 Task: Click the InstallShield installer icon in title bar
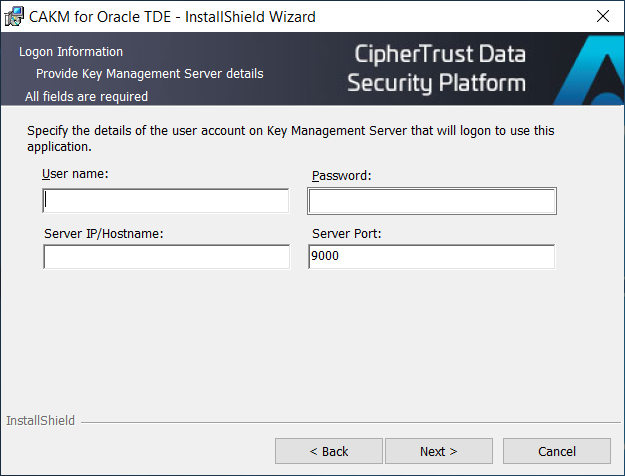tap(14, 17)
